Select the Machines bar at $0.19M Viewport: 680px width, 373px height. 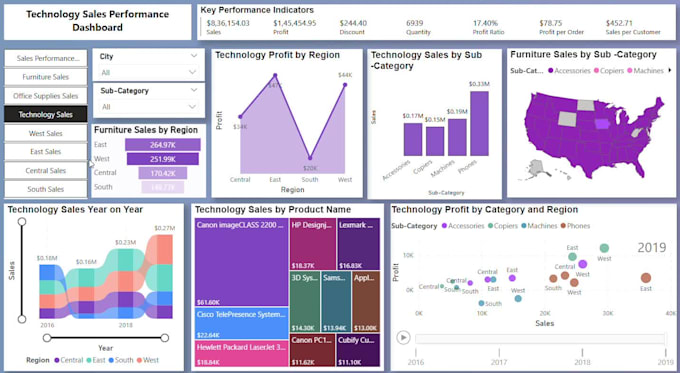tap(457, 137)
